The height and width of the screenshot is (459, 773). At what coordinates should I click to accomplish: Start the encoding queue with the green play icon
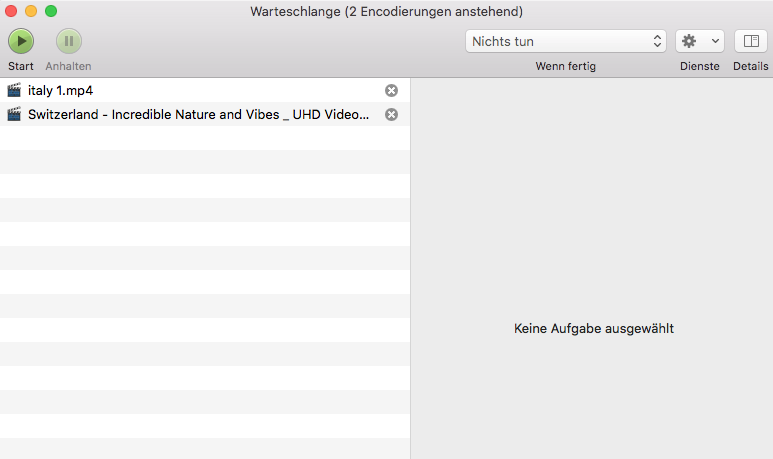(x=21, y=41)
